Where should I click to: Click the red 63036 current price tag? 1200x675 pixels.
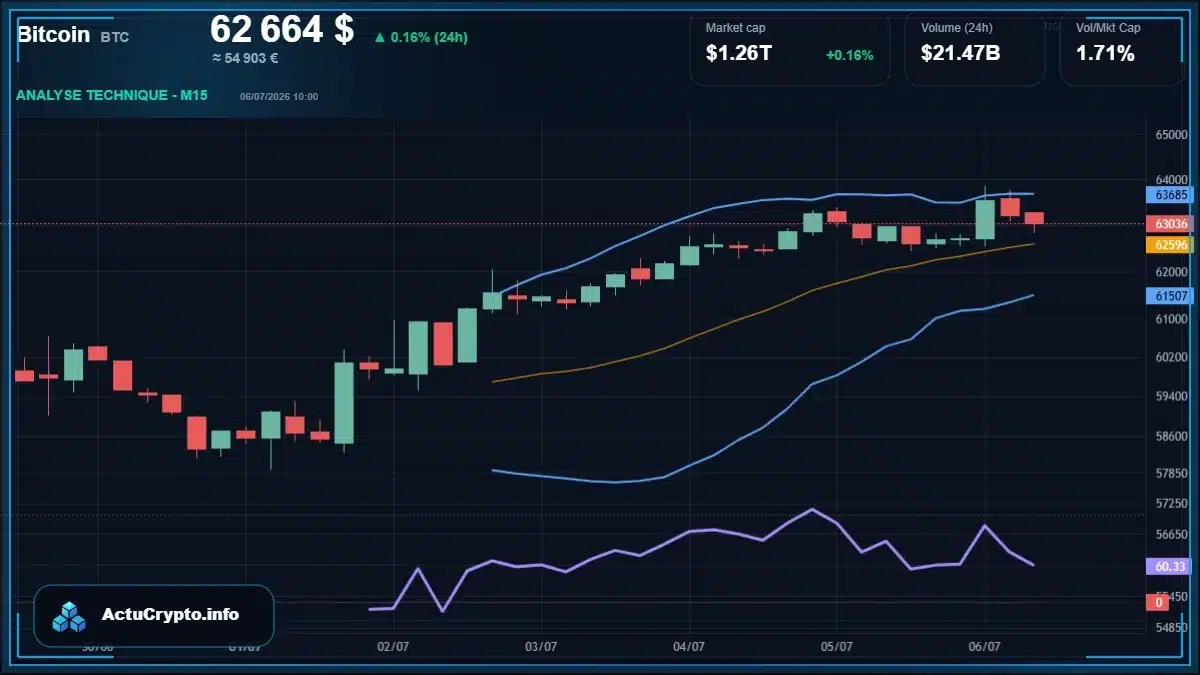pyautogui.click(x=1171, y=223)
